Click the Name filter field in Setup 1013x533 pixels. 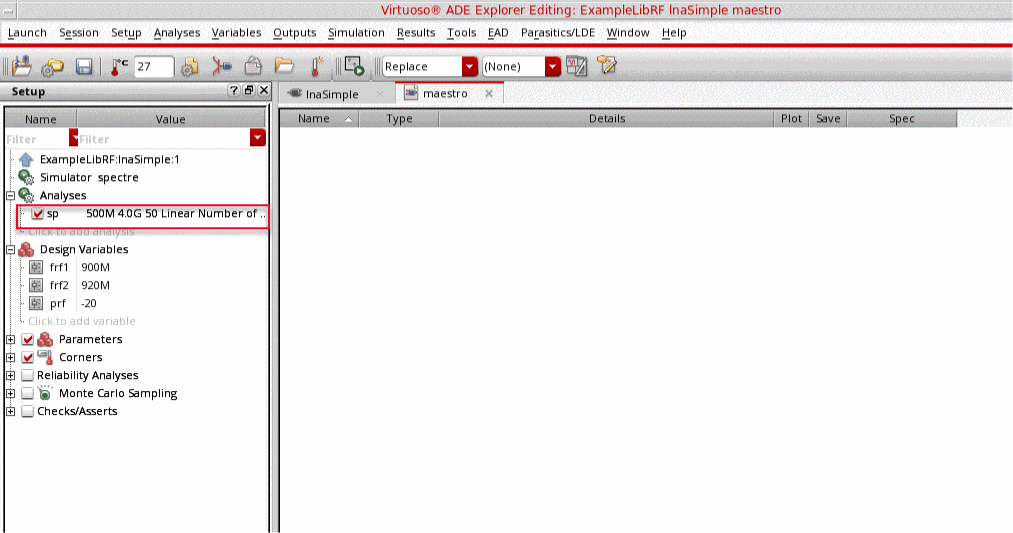37,139
